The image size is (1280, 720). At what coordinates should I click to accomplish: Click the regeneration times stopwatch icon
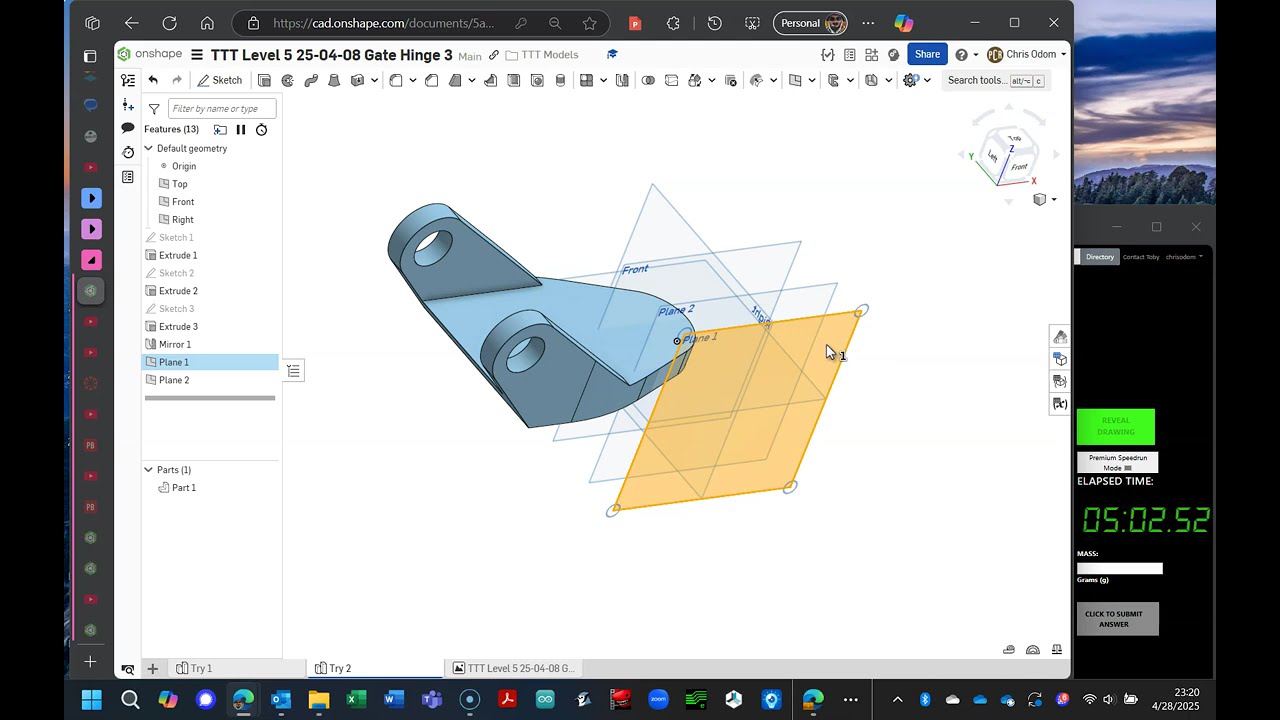tap(262, 129)
